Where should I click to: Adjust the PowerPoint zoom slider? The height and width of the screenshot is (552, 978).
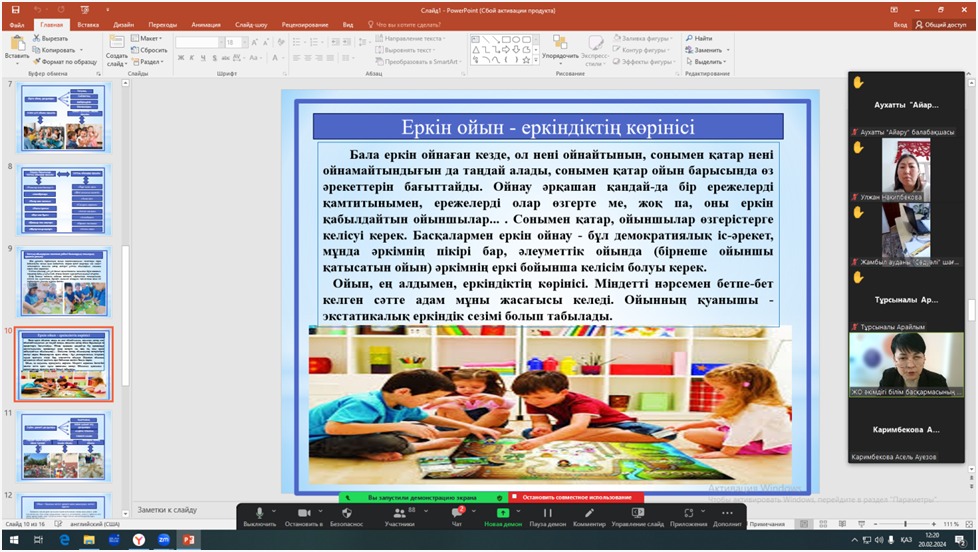(x=905, y=524)
